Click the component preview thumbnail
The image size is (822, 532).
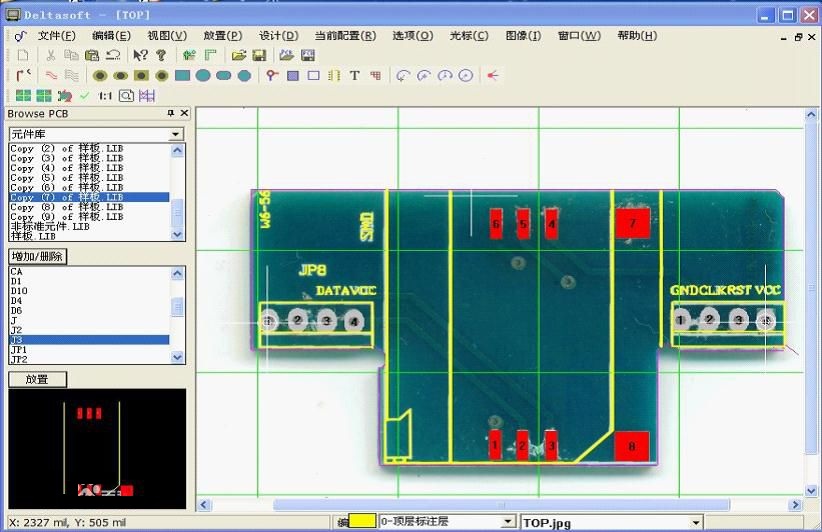coord(97,449)
